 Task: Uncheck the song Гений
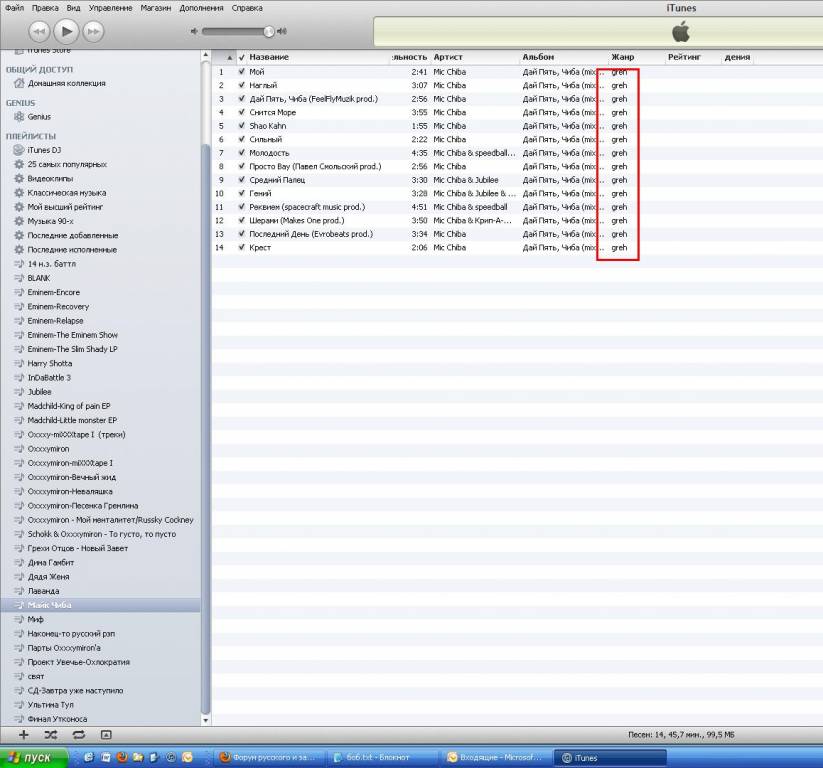(241, 193)
